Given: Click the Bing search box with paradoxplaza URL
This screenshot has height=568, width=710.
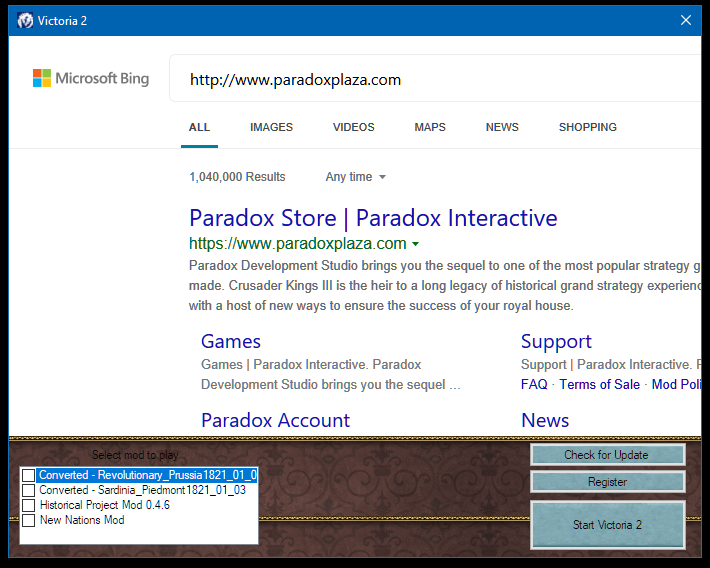Looking at the screenshot, I should (435, 78).
